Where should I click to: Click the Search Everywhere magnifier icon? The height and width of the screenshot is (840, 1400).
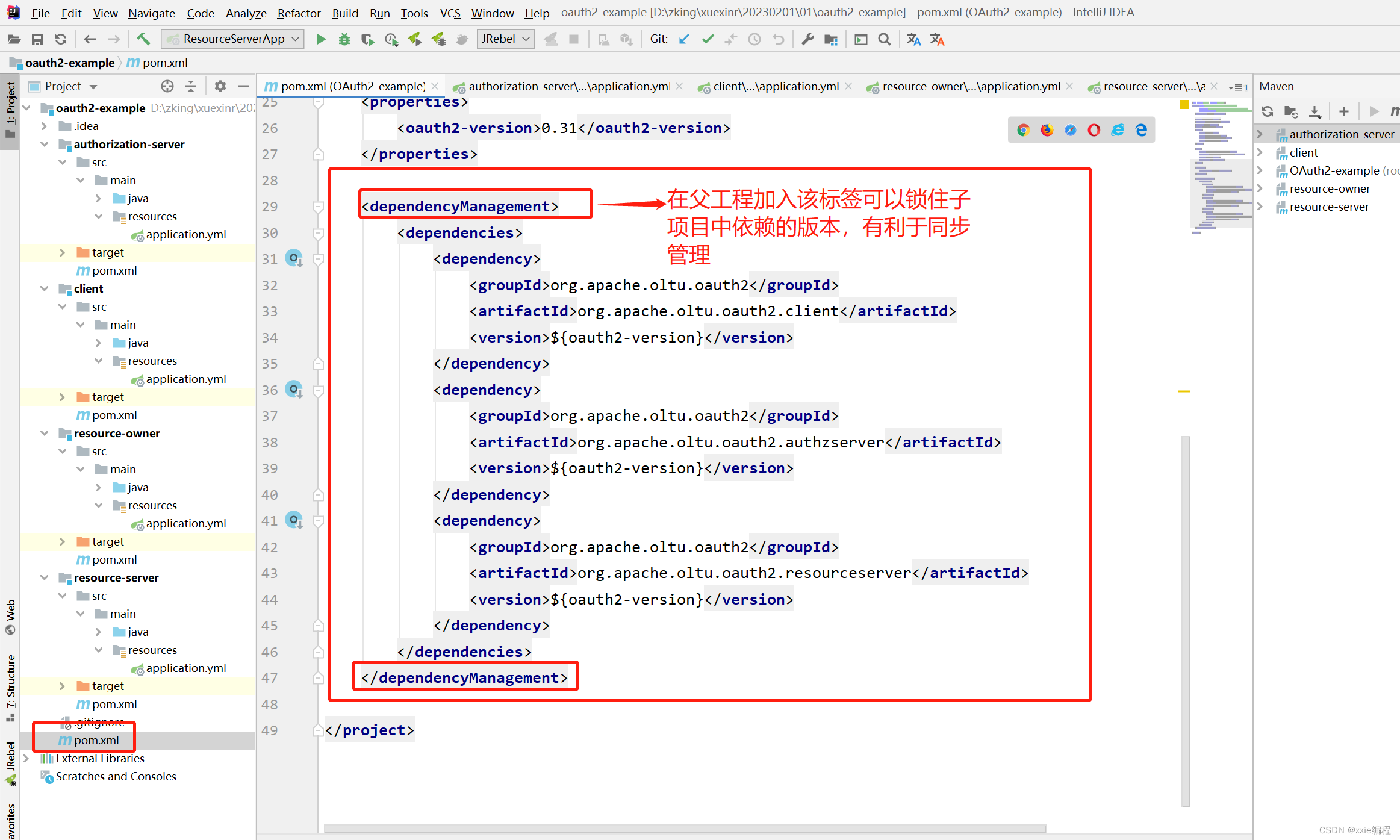tap(884, 39)
